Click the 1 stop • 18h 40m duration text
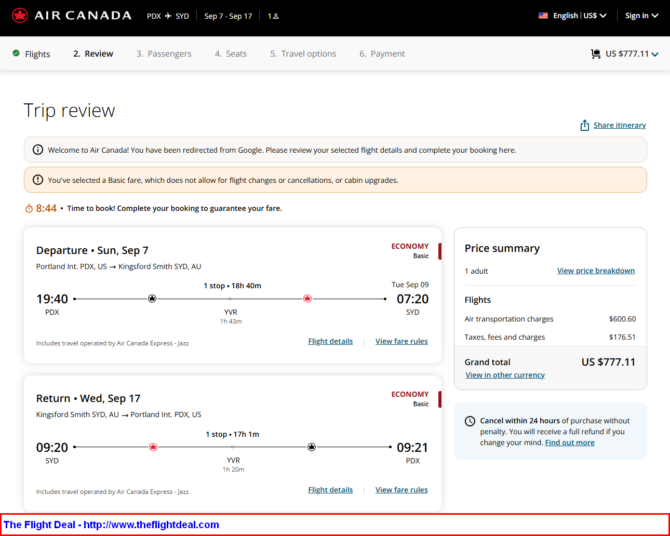This screenshot has height=536, width=670. click(232, 286)
